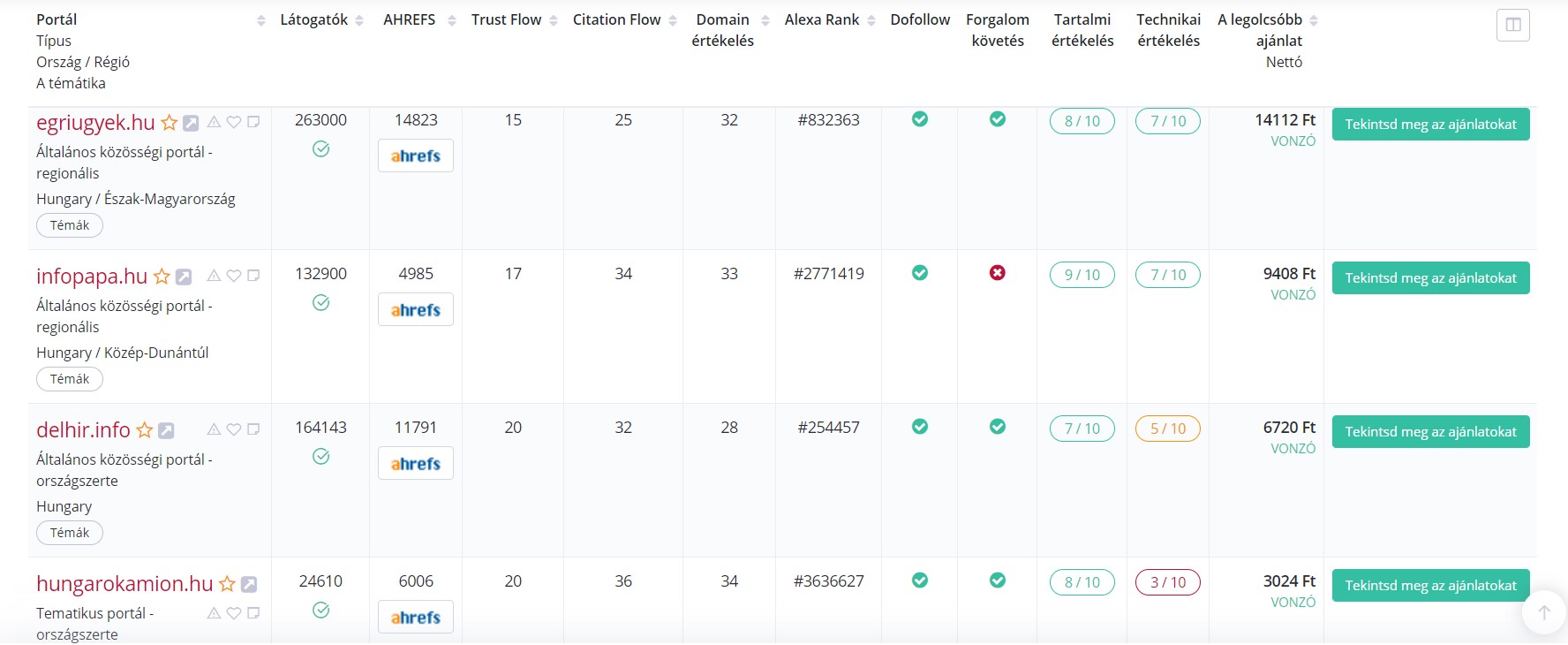Click warning triangle icon for hungarokamion.hu

click(x=214, y=613)
